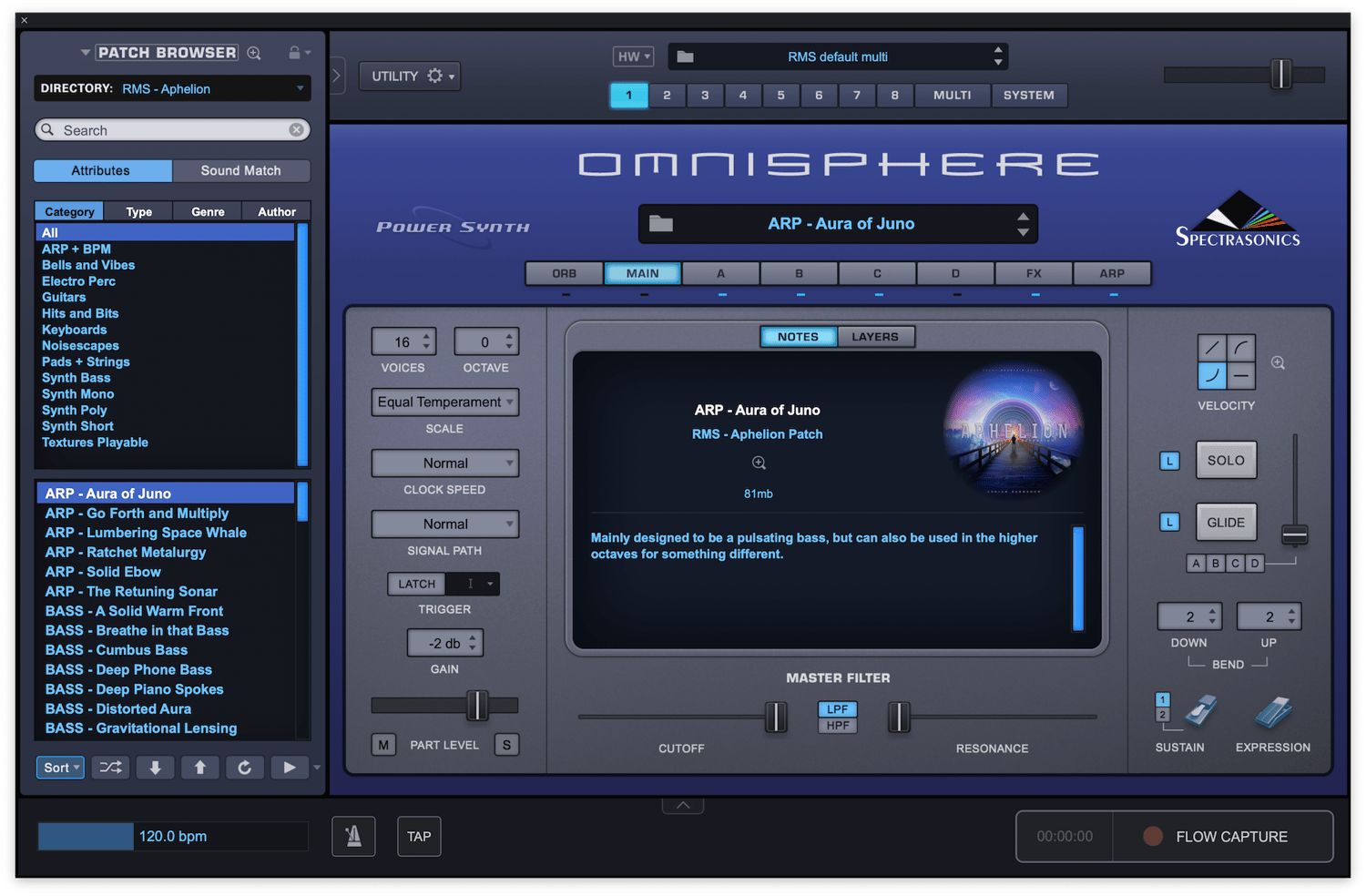This screenshot has height=896, width=1366.
Task: Switch to the Sound Match tab
Action: pyautogui.click(x=240, y=170)
